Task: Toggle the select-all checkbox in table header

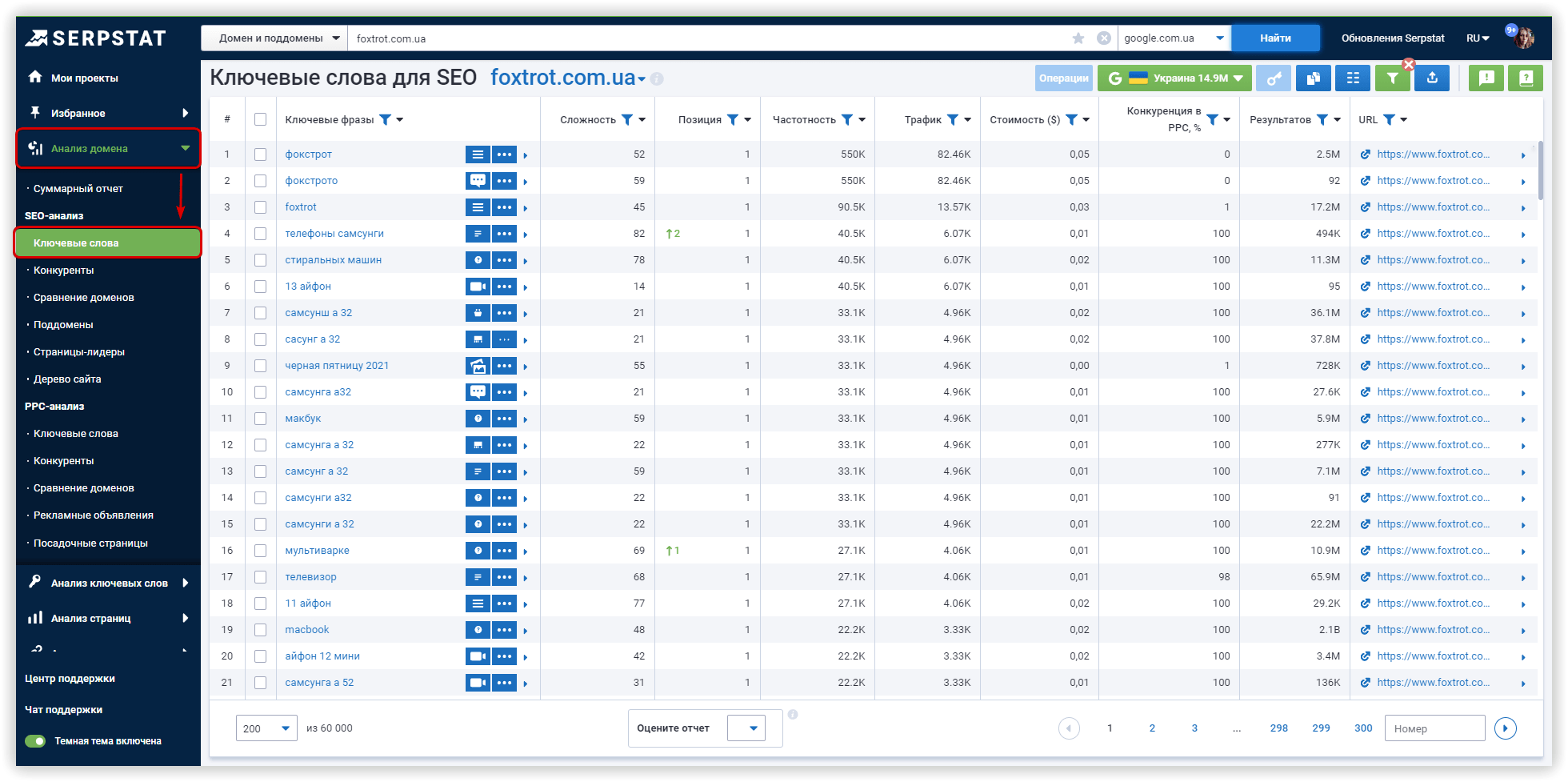Action: tap(260, 119)
